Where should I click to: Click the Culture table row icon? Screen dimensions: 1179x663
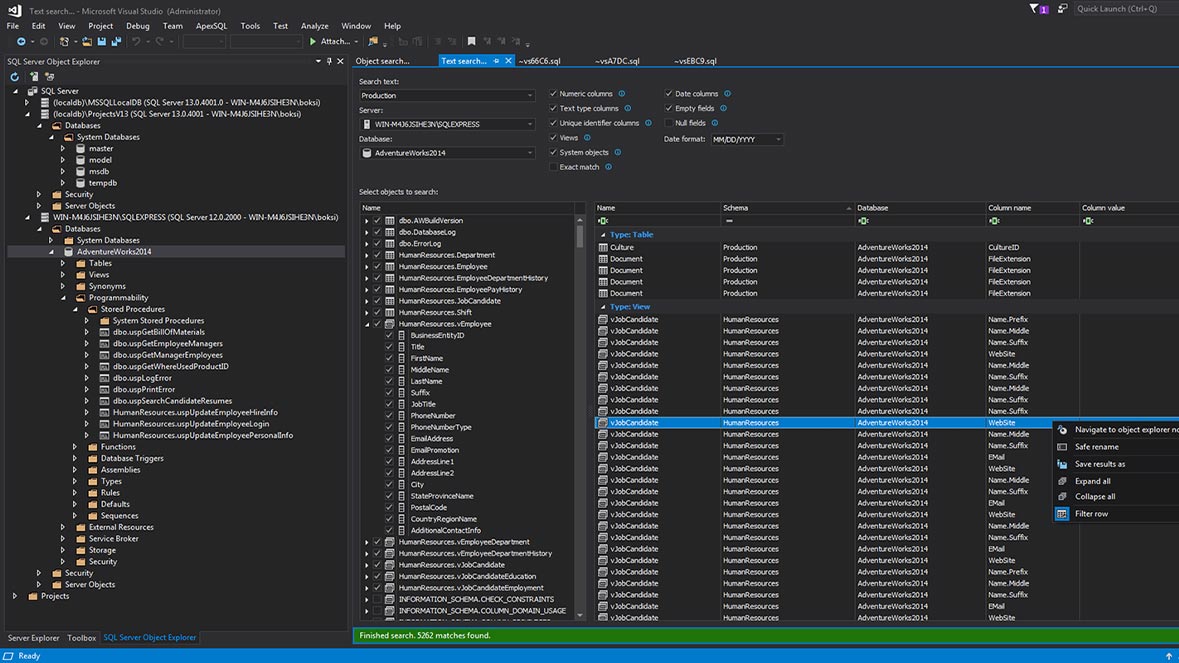pos(603,247)
